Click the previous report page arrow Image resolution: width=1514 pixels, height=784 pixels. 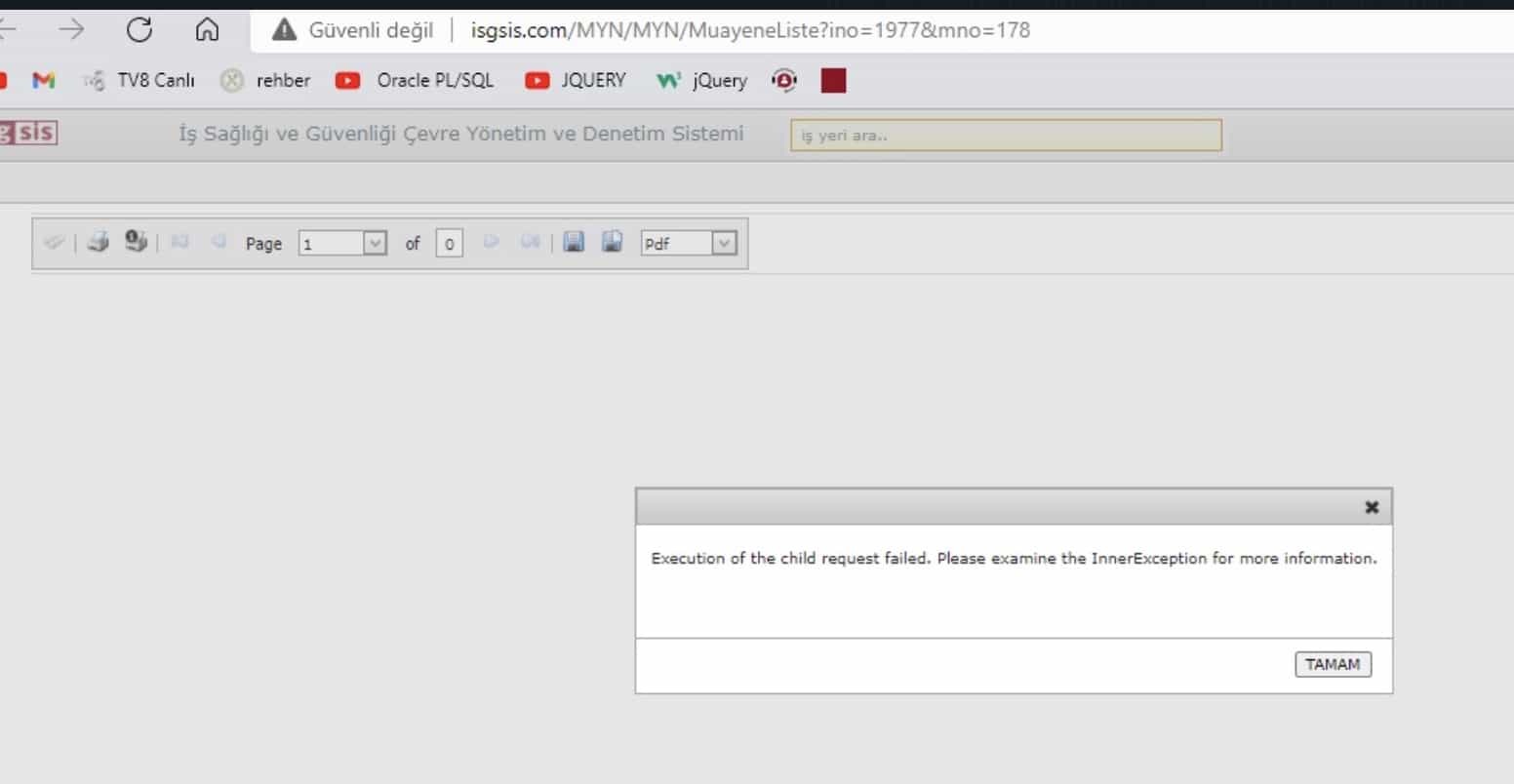pos(219,242)
